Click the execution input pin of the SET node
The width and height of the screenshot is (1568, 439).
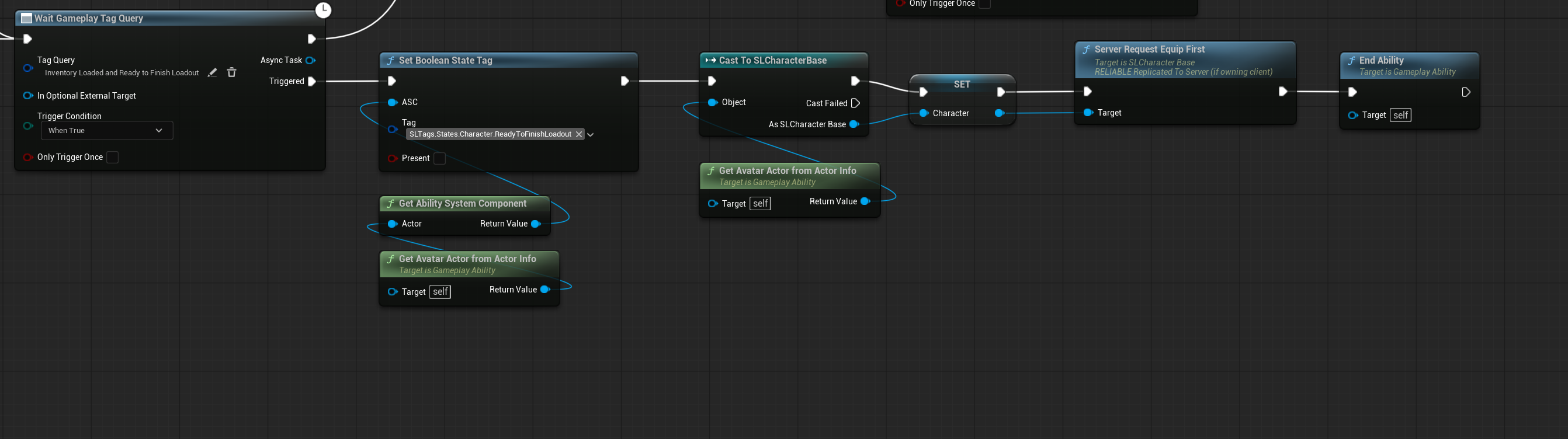pyautogui.click(x=924, y=92)
